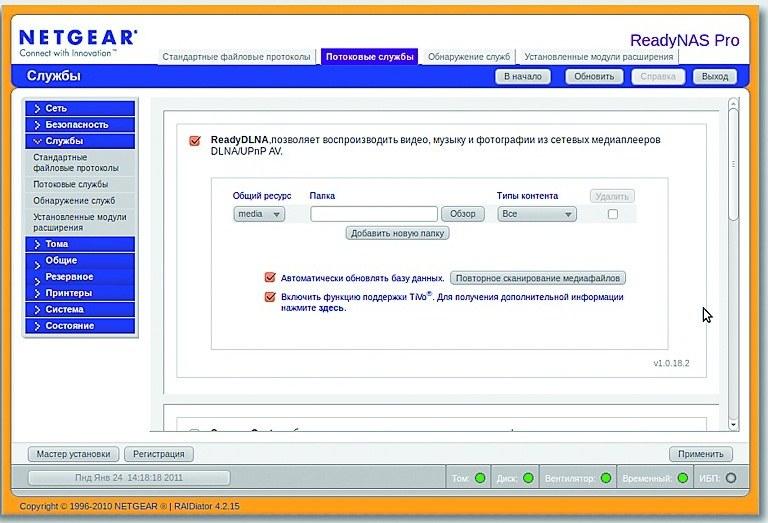This screenshot has height=523, width=768.
Task: Open the Установленные модули расширения tab
Action: (x=599, y=57)
